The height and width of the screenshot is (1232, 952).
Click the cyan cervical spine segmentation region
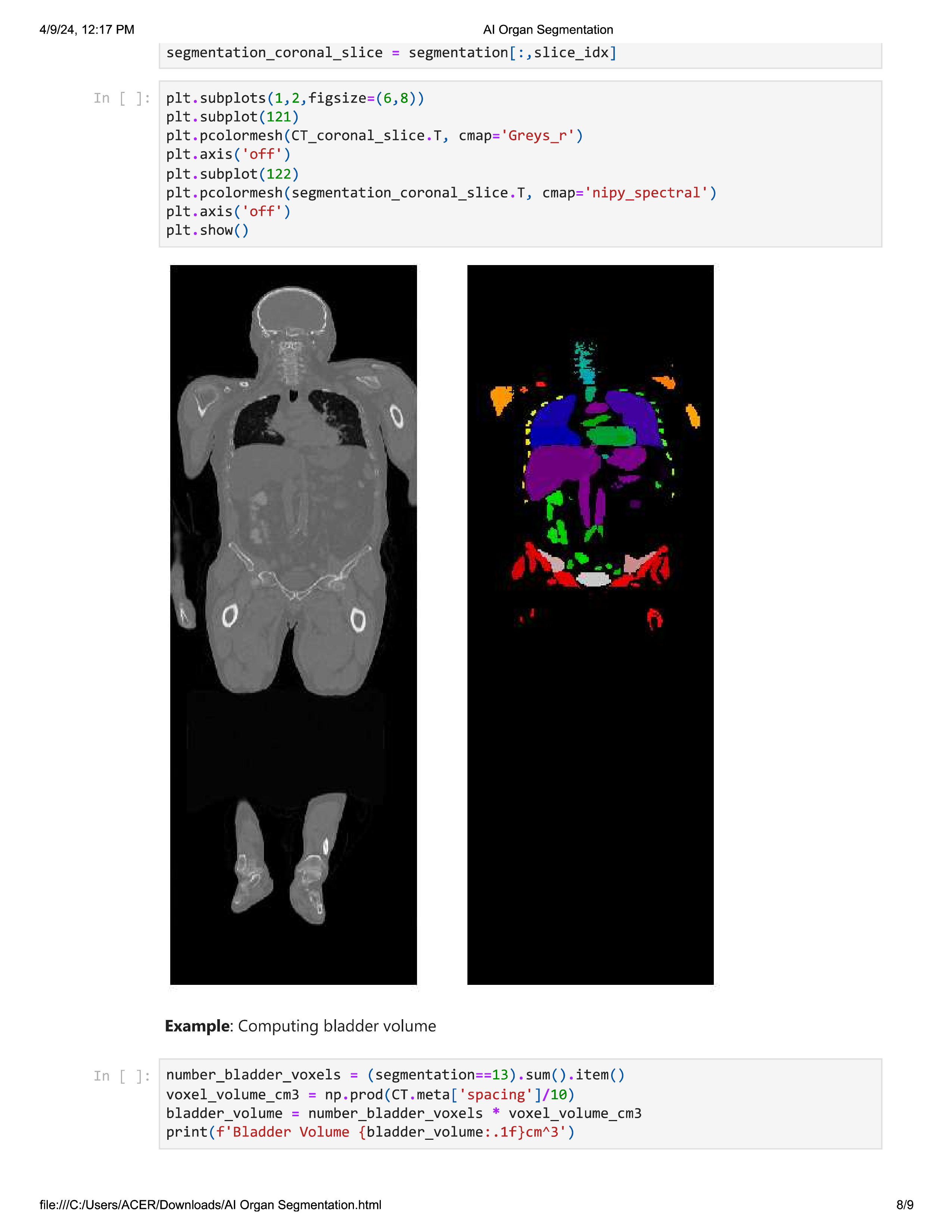coord(587,364)
